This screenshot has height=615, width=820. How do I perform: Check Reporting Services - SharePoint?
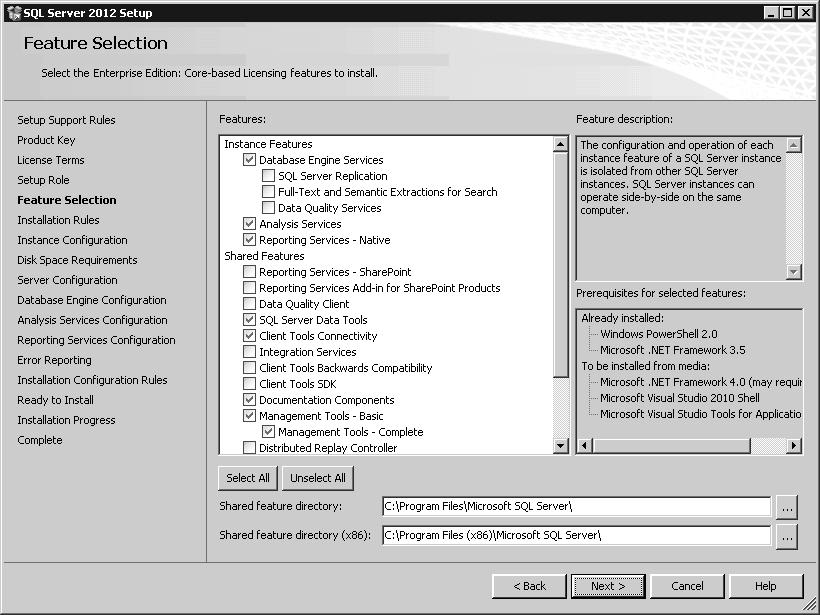[249, 271]
